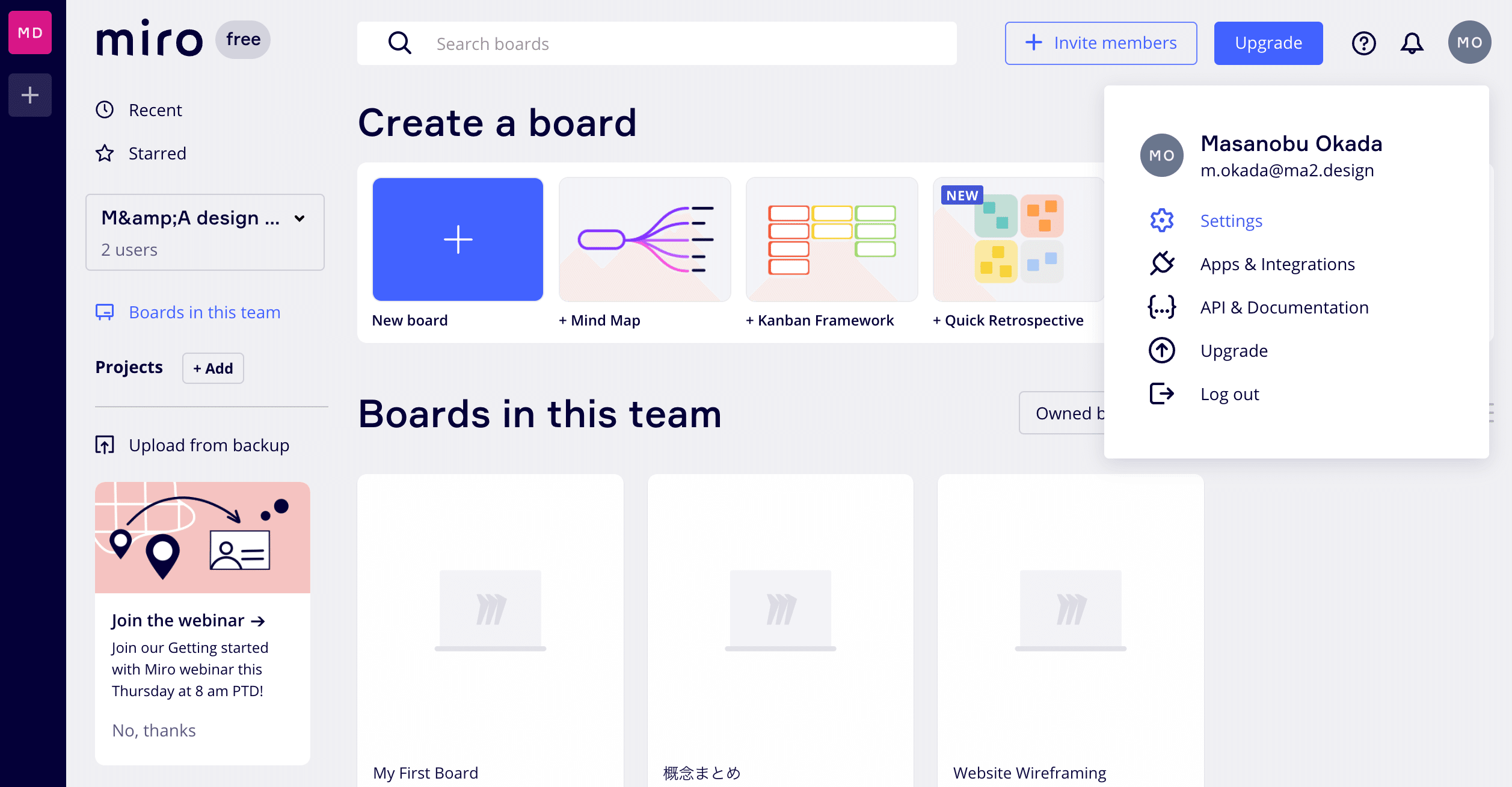Image resolution: width=1512 pixels, height=787 pixels.
Task: Open Settings from profile menu
Action: (x=1231, y=220)
